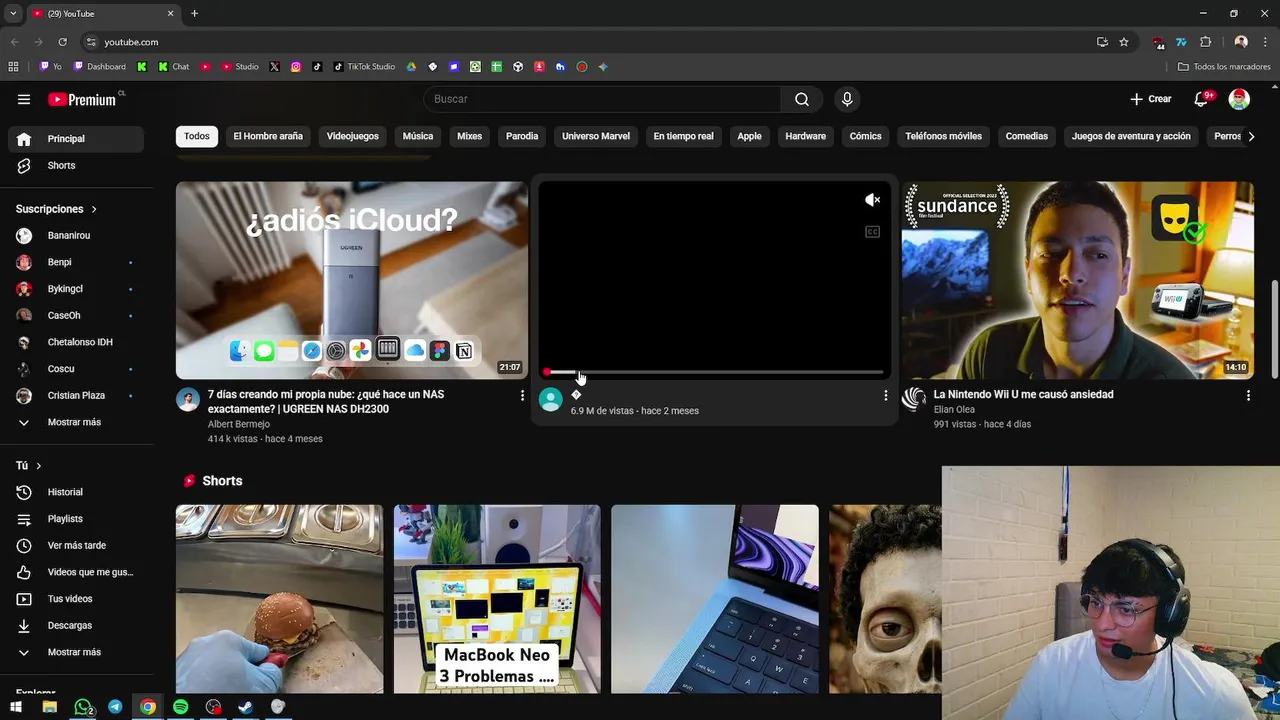Select the Música chip
This screenshot has width=1280, height=720.
tap(418, 136)
